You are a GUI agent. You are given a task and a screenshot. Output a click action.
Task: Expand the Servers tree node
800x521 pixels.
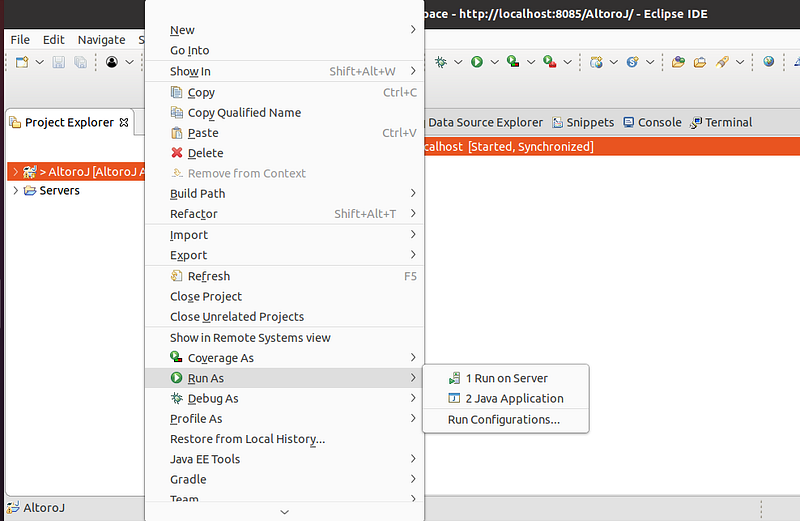[14, 191]
